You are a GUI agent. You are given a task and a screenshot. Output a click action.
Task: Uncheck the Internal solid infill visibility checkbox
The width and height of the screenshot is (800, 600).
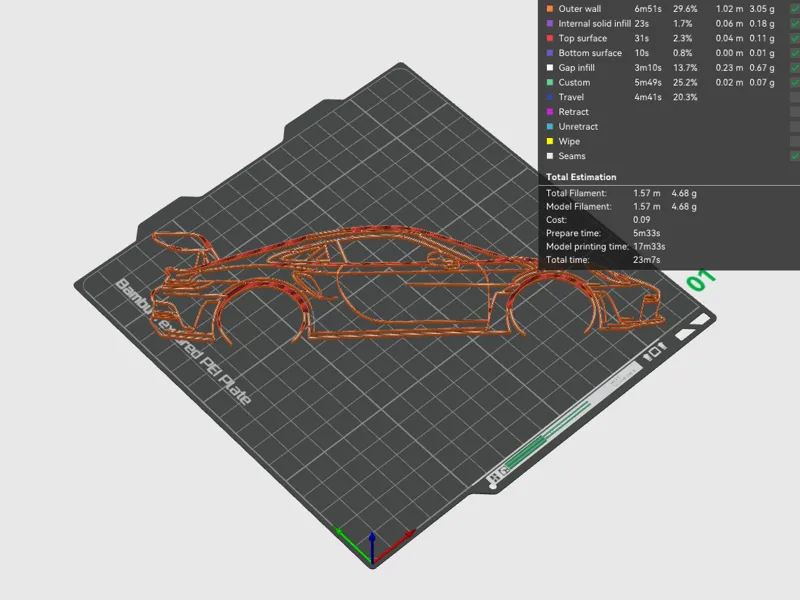[795, 23]
